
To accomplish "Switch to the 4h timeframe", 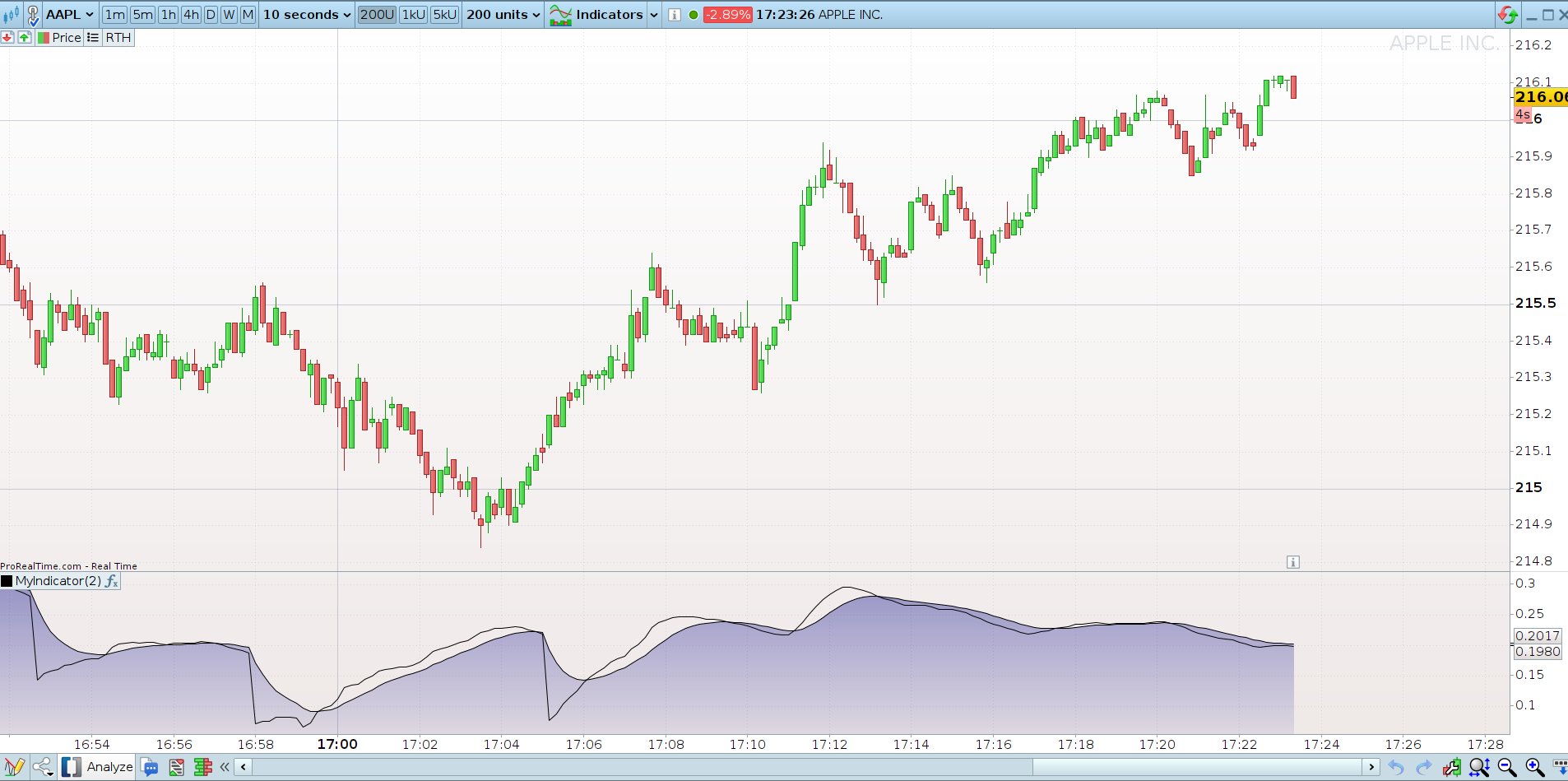I will pos(192,15).
